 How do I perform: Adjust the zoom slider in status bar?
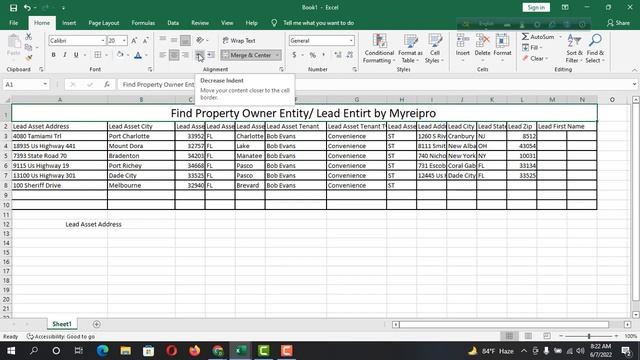coord(589,336)
